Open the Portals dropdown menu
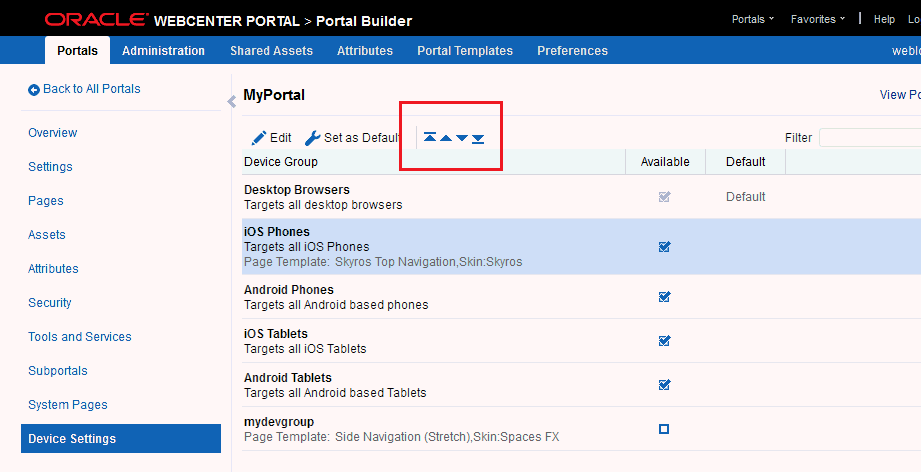This screenshot has height=472, width=921. 753,19
